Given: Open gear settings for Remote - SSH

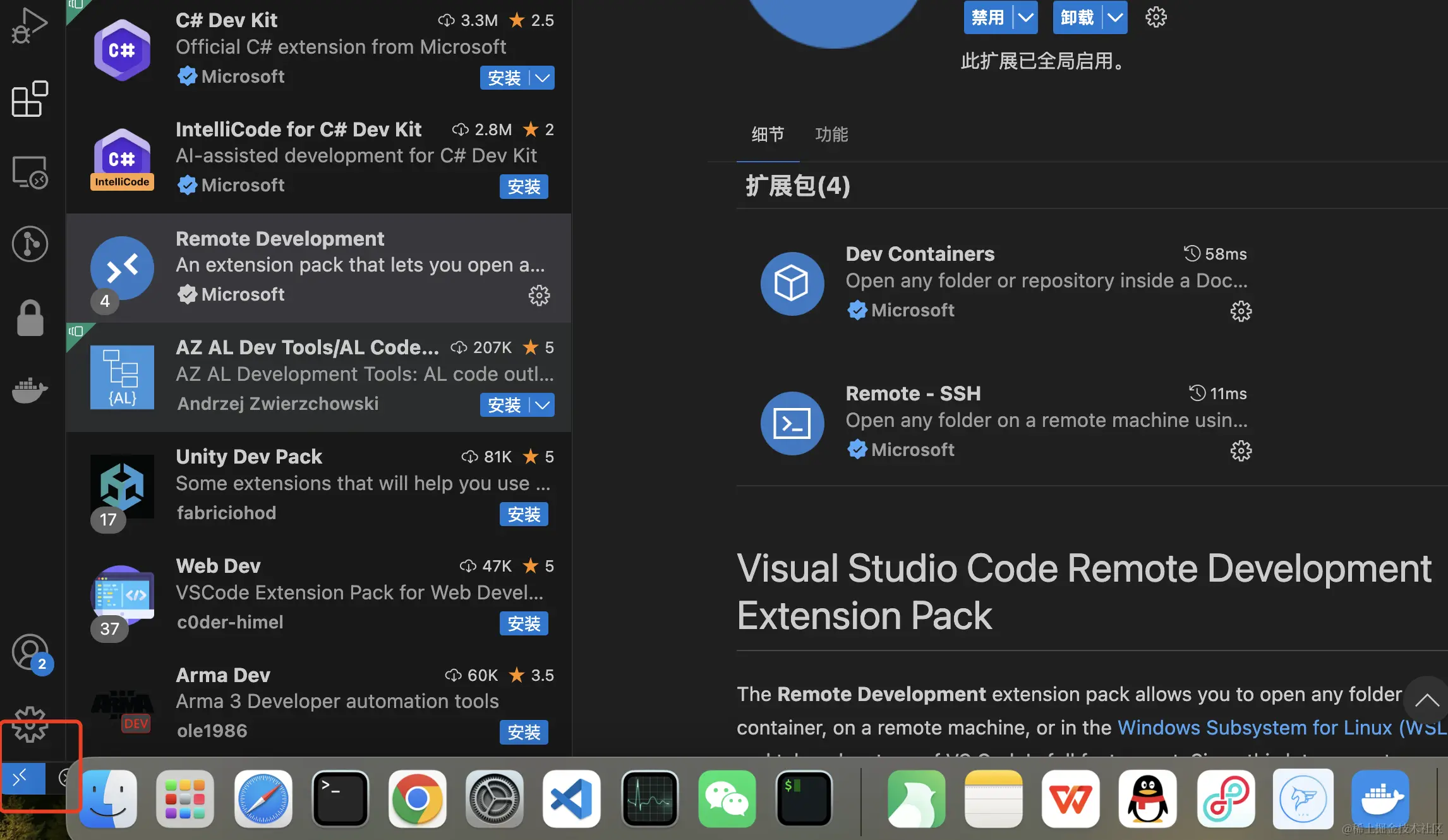Looking at the screenshot, I should click(x=1241, y=451).
